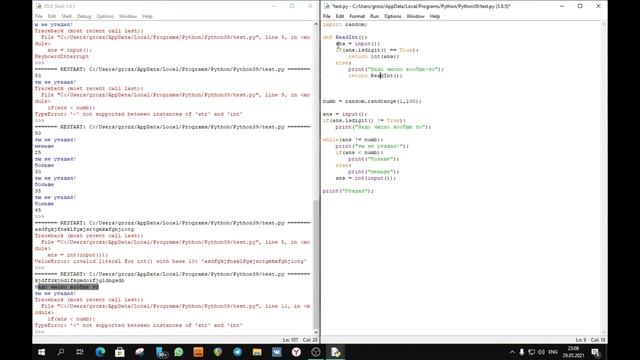Switch ENG input language indicator

point(553,352)
